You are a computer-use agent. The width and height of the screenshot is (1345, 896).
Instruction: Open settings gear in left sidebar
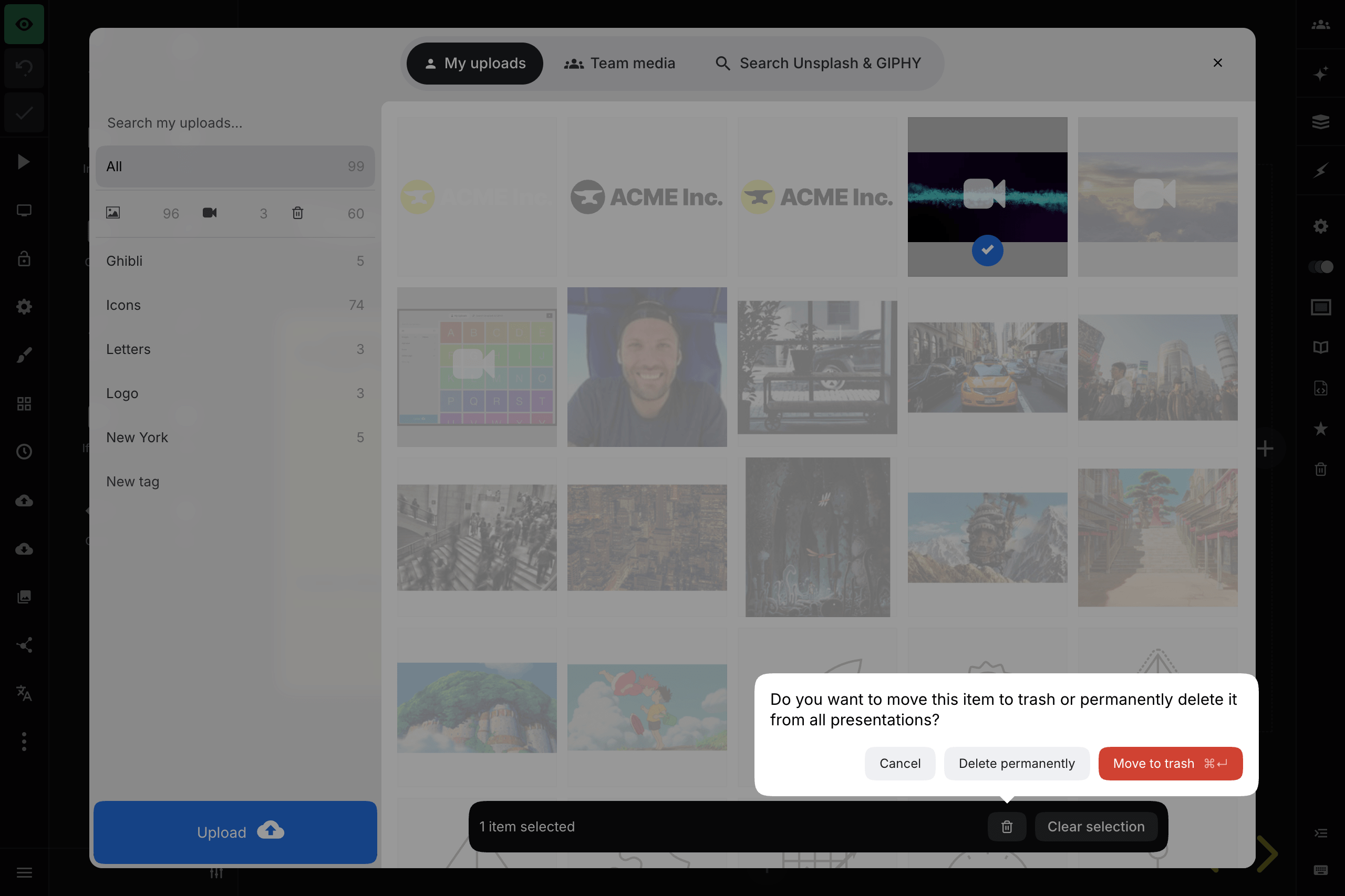[x=24, y=307]
